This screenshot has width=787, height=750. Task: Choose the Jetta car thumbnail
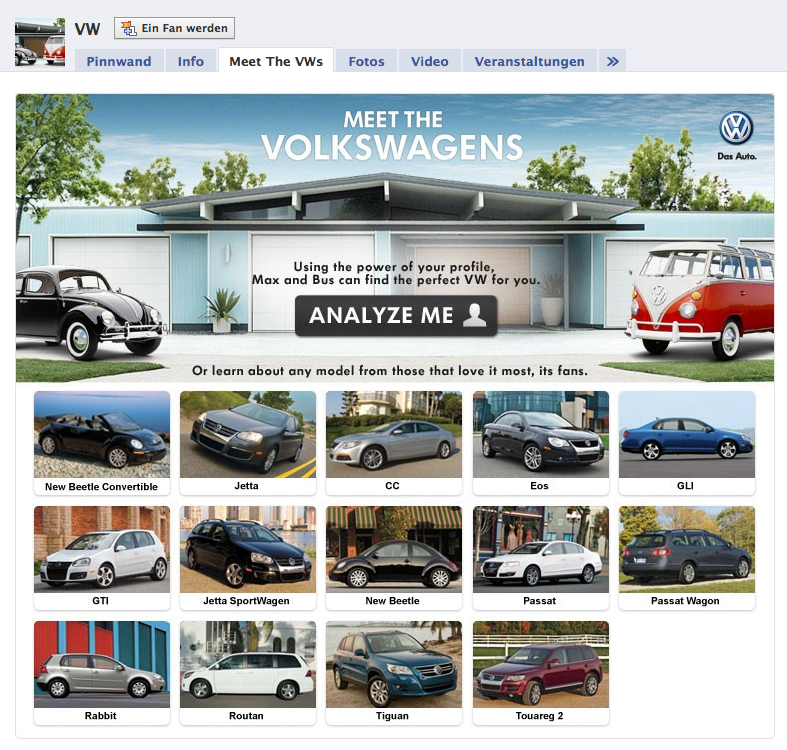[248, 434]
